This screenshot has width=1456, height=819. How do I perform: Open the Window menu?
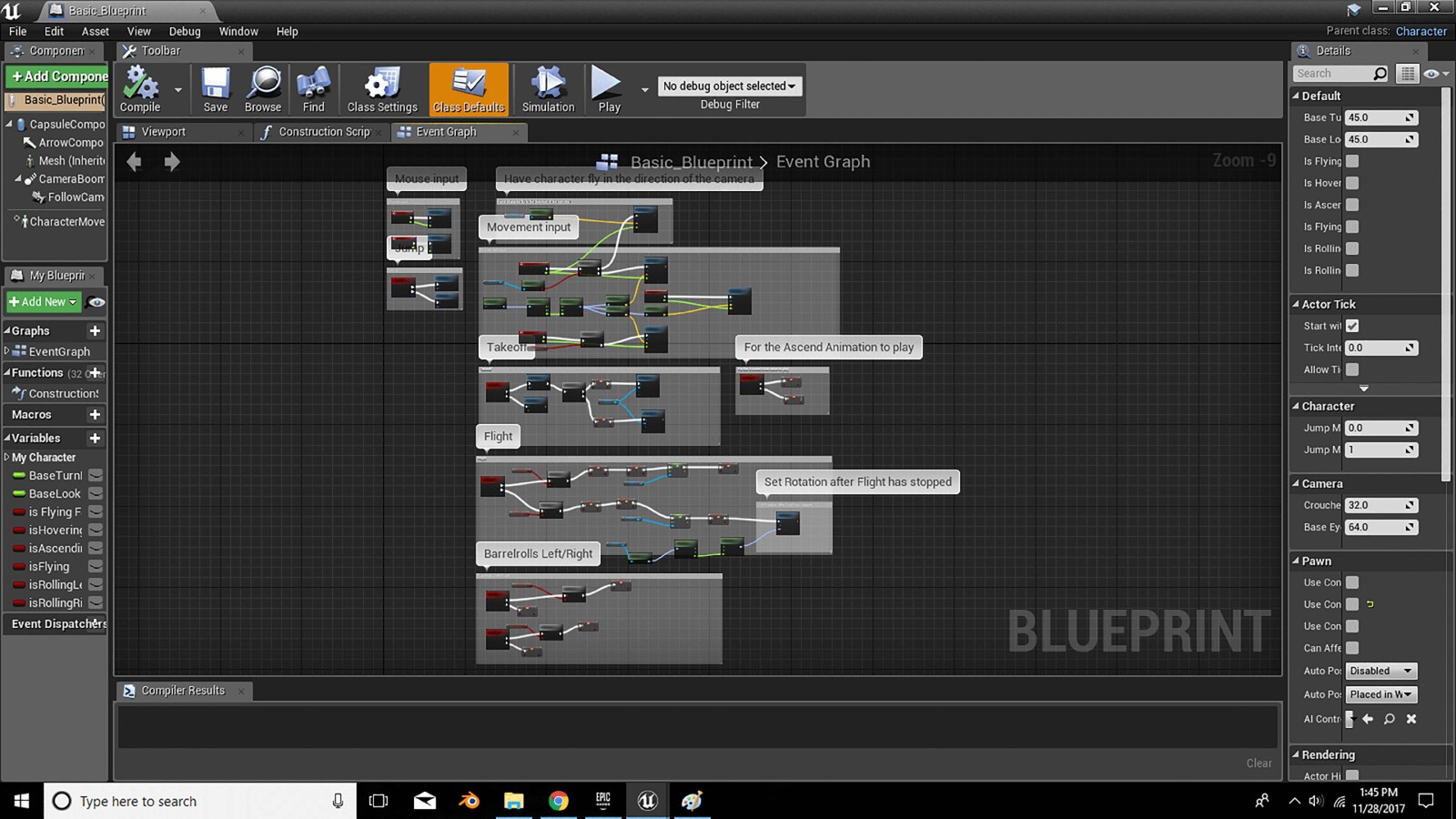[x=238, y=31]
